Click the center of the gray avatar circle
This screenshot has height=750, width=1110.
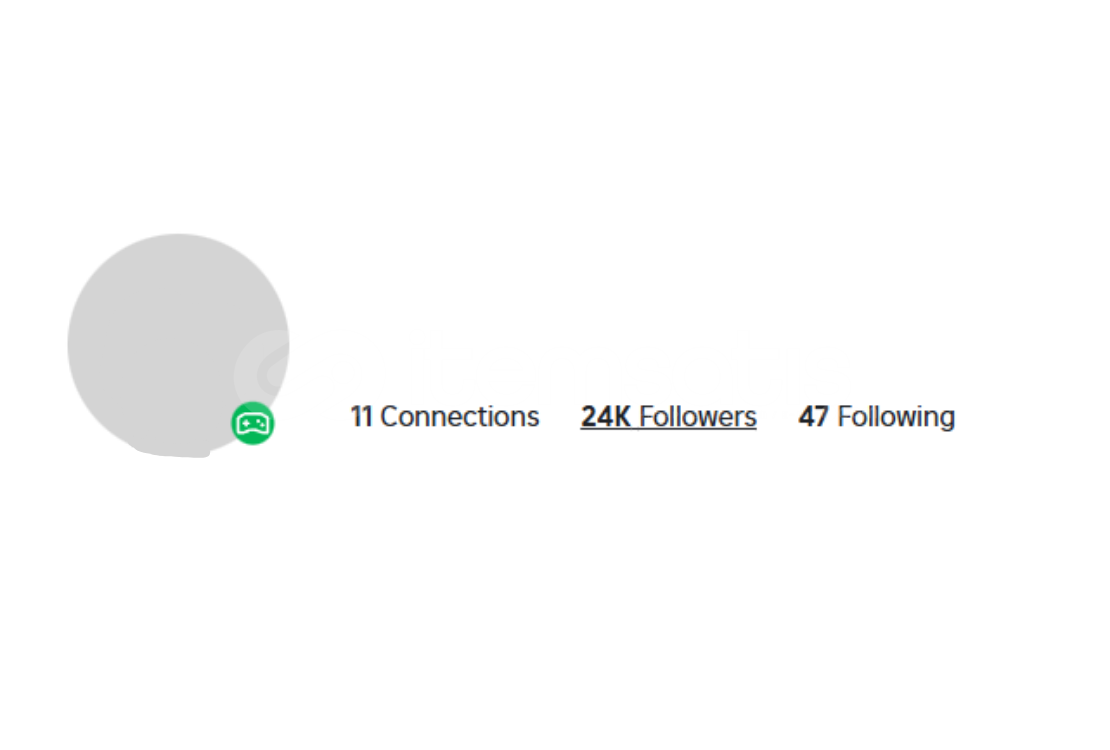tap(178, 346)
